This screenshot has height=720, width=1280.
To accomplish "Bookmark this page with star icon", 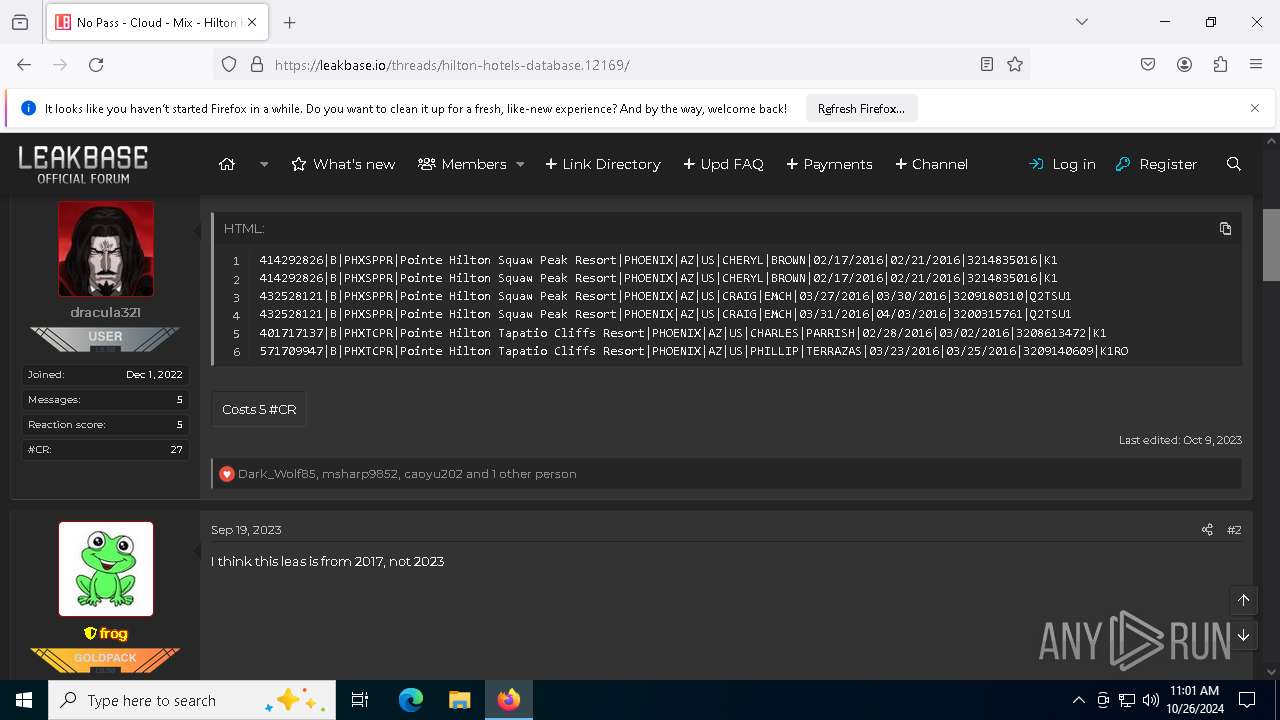I will (x=1015, y=64).
